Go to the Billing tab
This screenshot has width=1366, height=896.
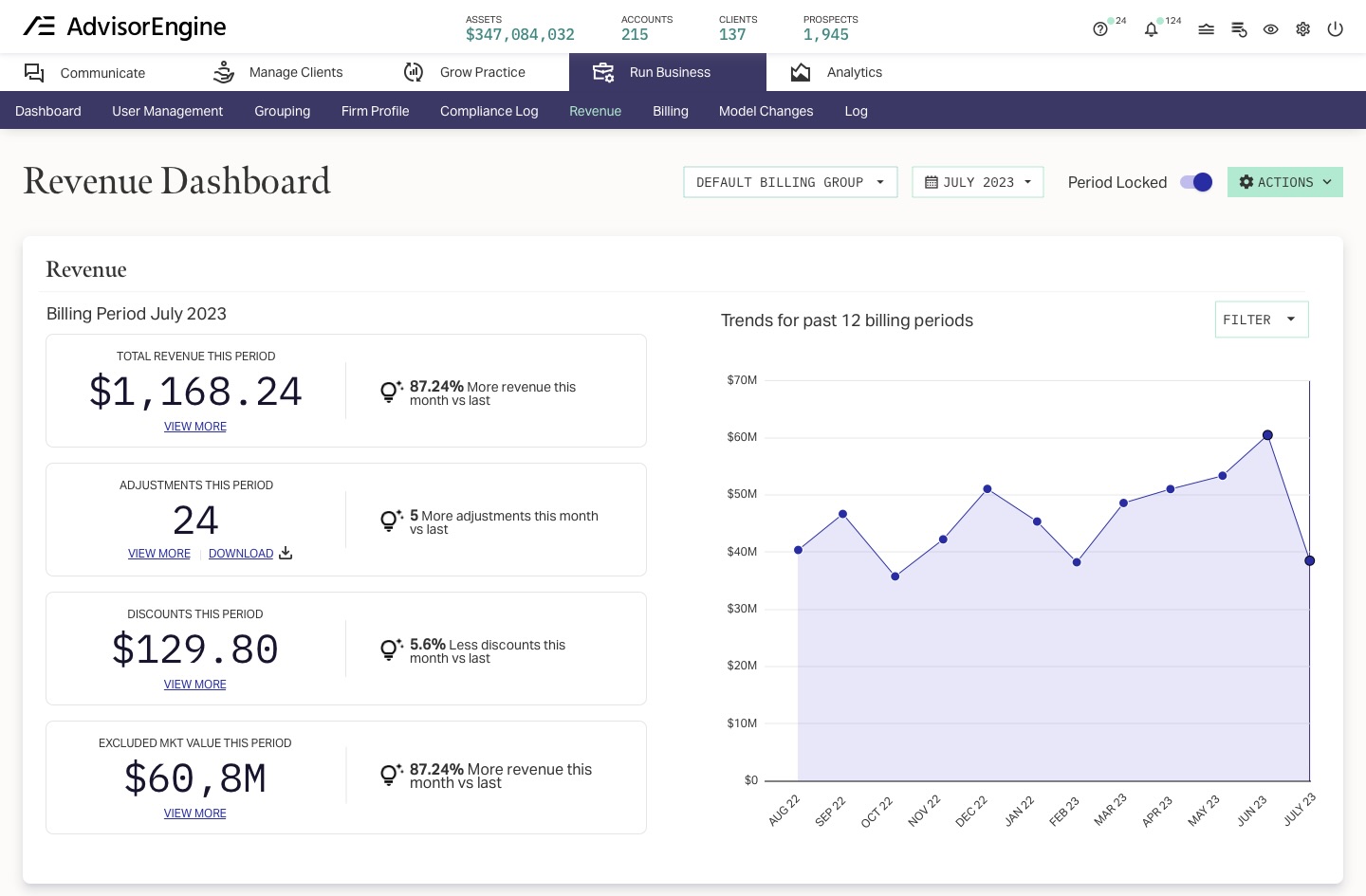click(671, 111)
